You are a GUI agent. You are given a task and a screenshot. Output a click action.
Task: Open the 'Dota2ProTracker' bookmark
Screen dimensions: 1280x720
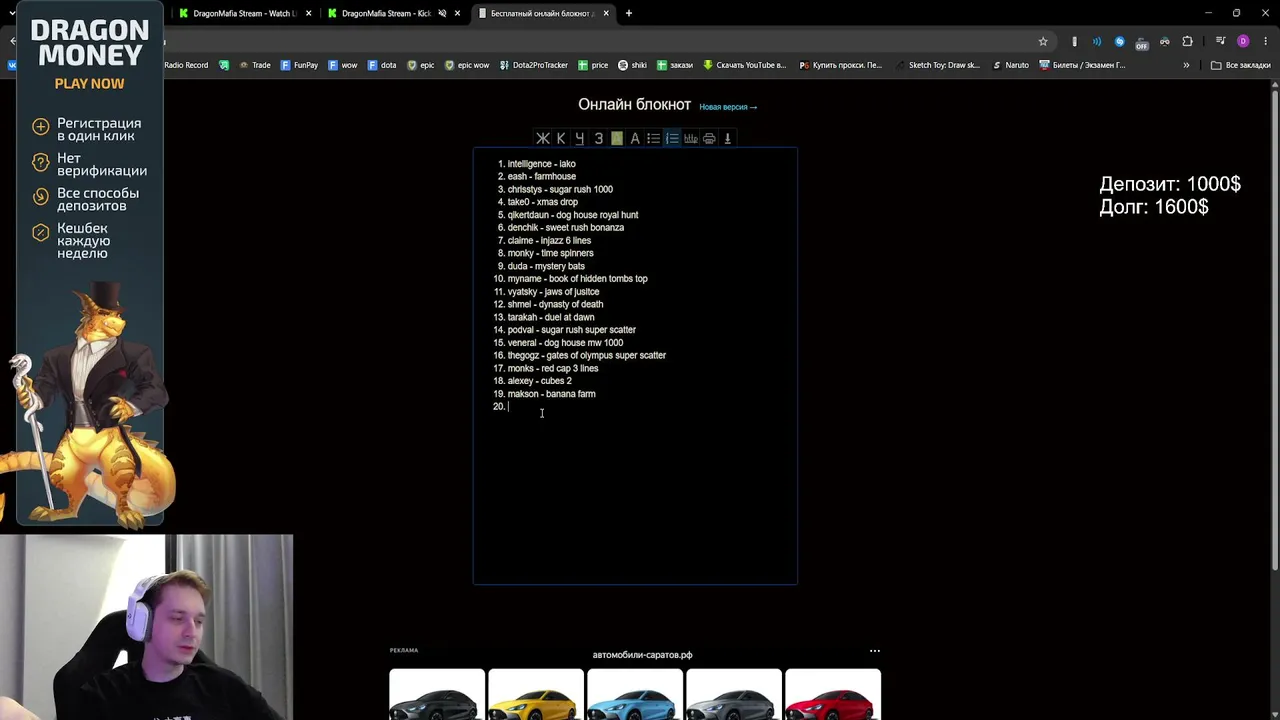[x=534, y=65]
